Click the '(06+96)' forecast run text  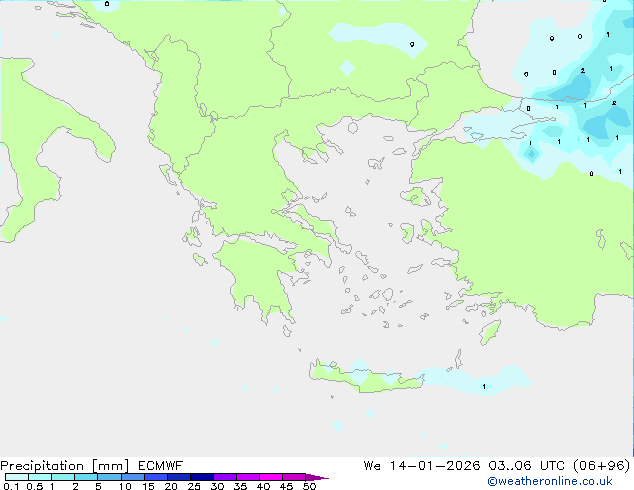click(x=602, y=466)
